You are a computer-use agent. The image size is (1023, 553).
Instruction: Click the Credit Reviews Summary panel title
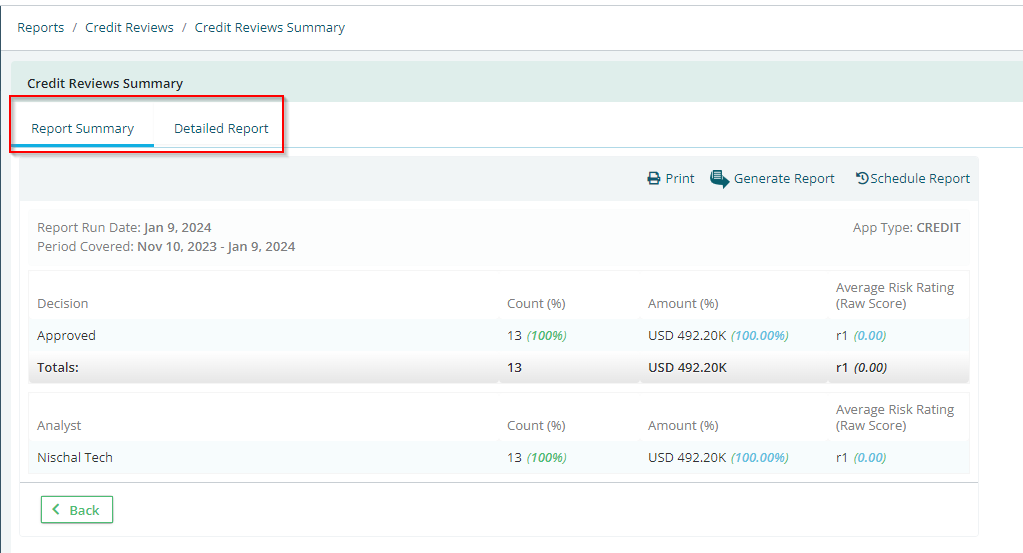point(105,83)
